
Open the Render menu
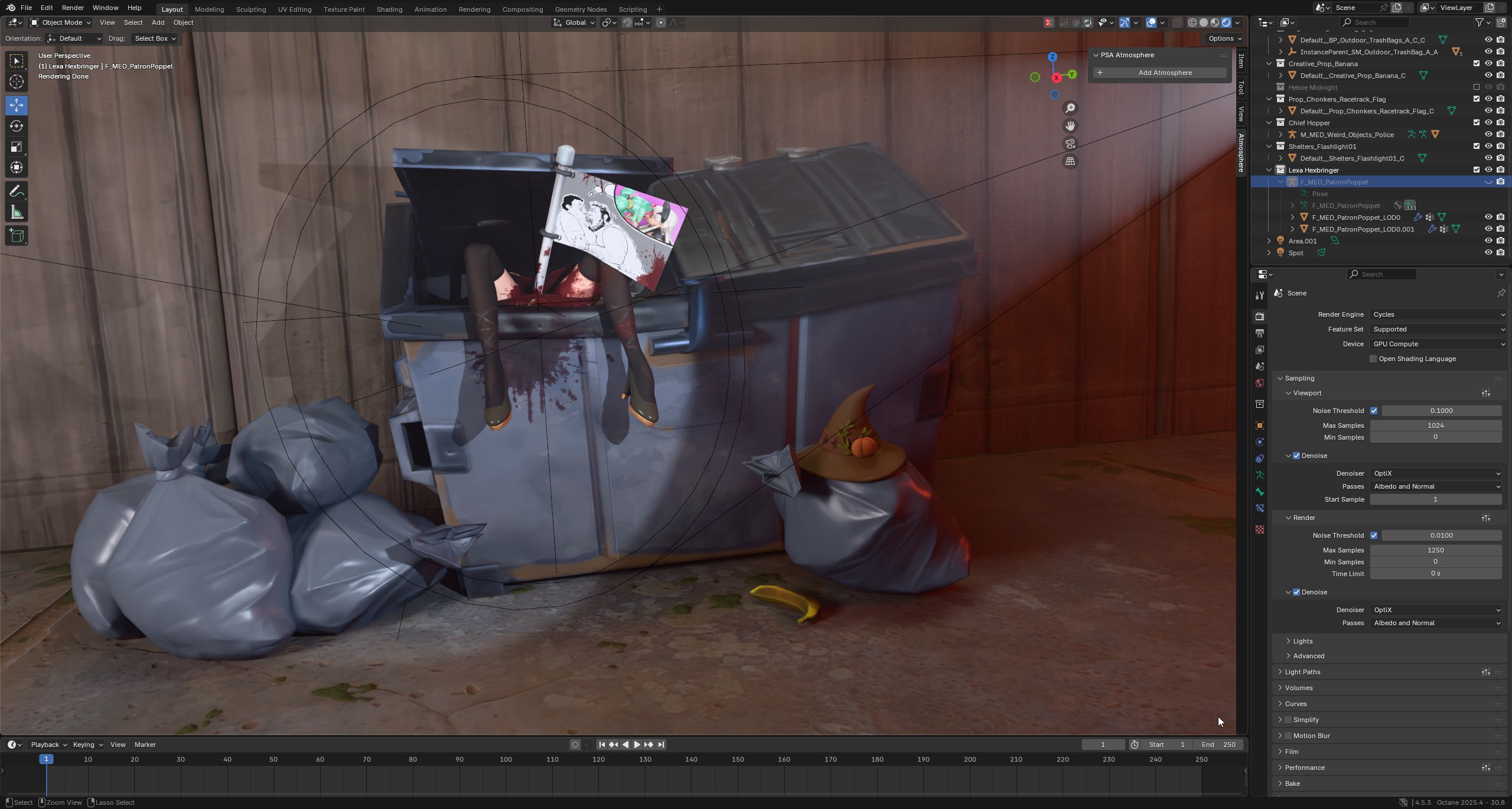coord(72,8)
